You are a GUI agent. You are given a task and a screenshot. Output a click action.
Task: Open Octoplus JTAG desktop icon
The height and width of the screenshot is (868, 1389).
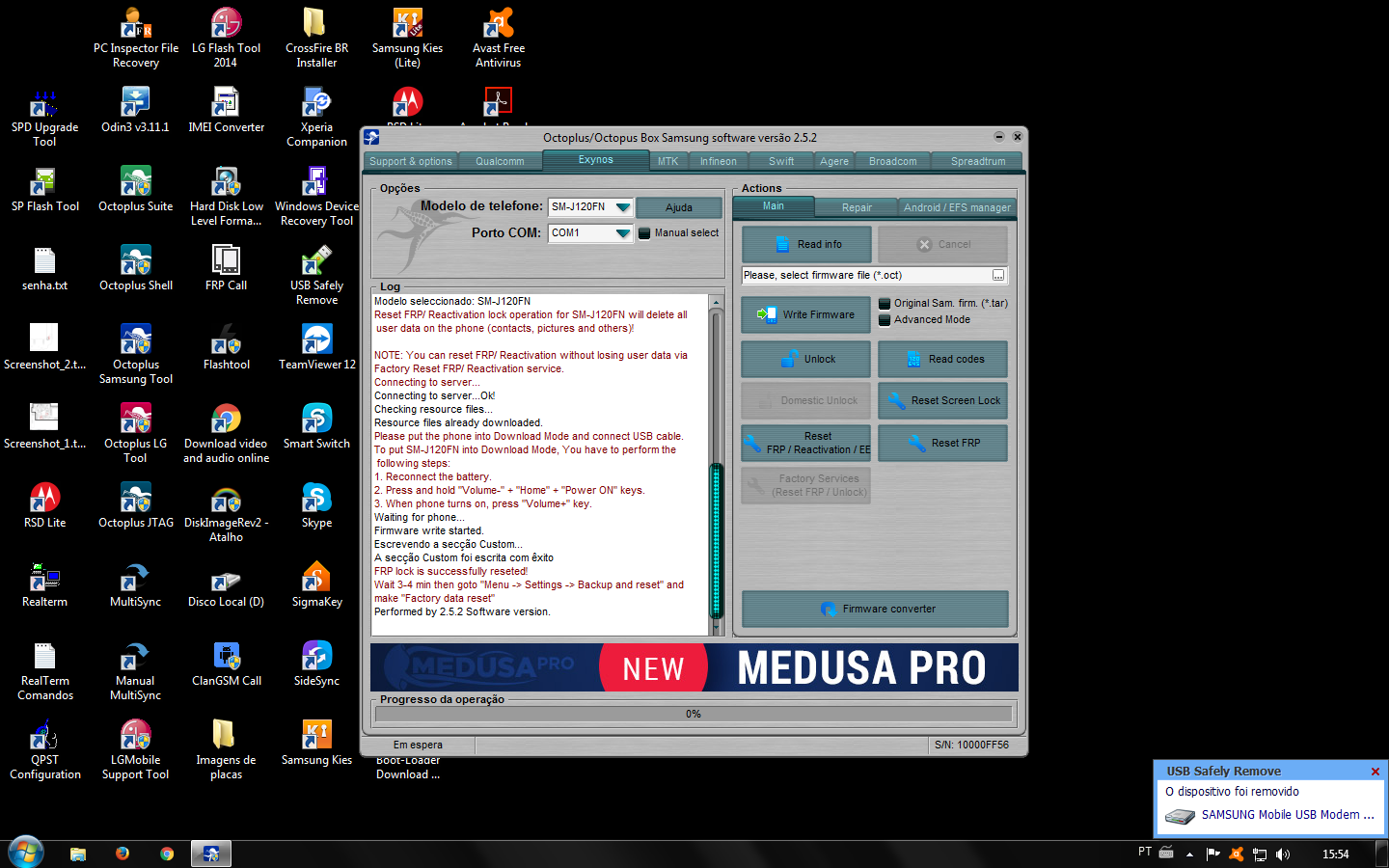pyautogui.click(x=135, y=506)
